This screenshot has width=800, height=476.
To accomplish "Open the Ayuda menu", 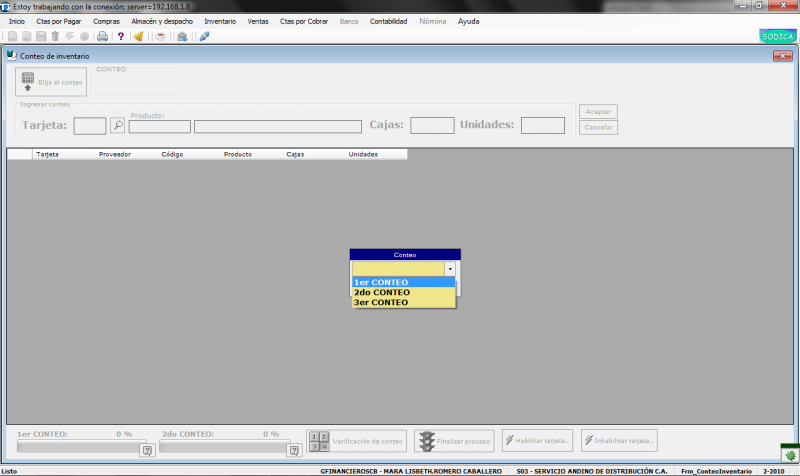I will [468, 21].
